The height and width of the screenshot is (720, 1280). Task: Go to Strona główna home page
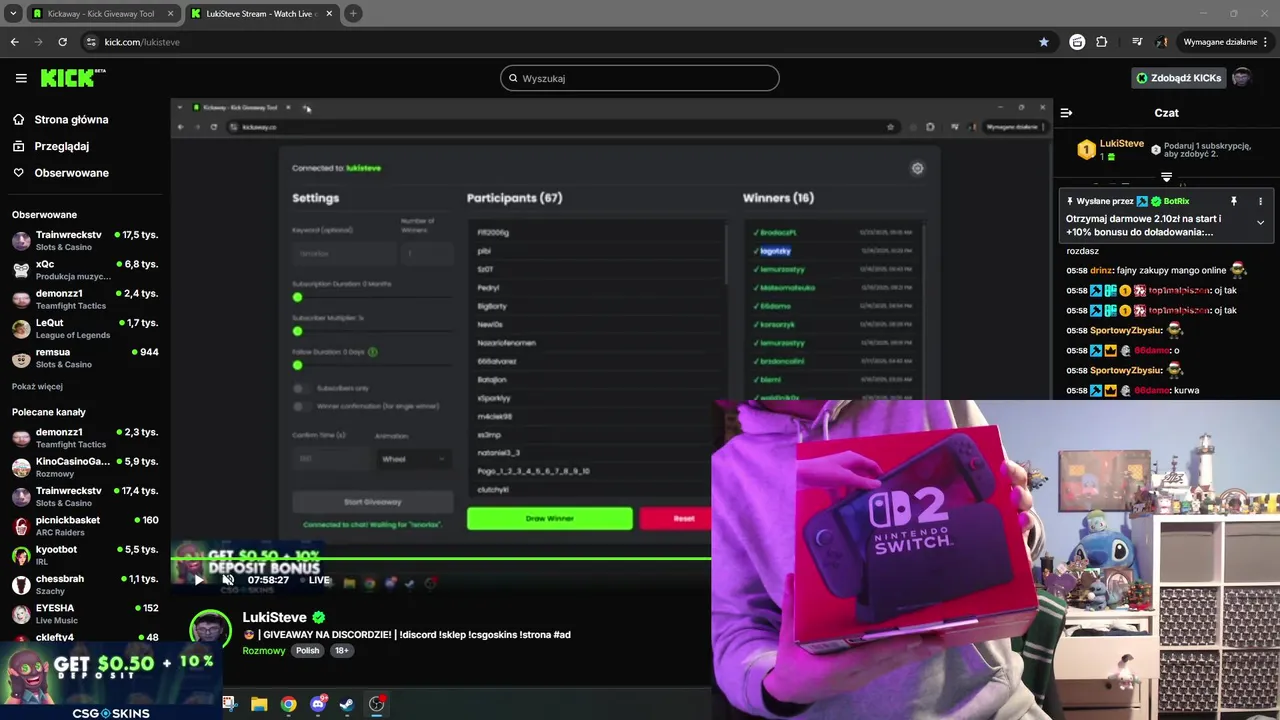pyautogui.click(x=60, y=120)
